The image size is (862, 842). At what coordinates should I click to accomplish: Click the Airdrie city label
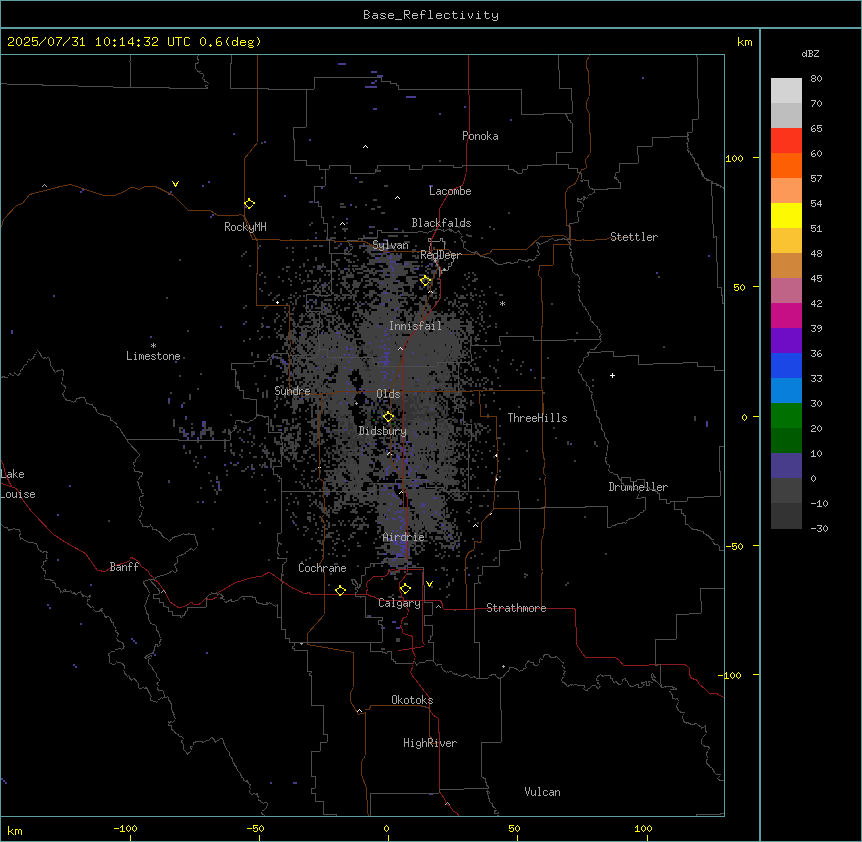(x=404, y=537)
